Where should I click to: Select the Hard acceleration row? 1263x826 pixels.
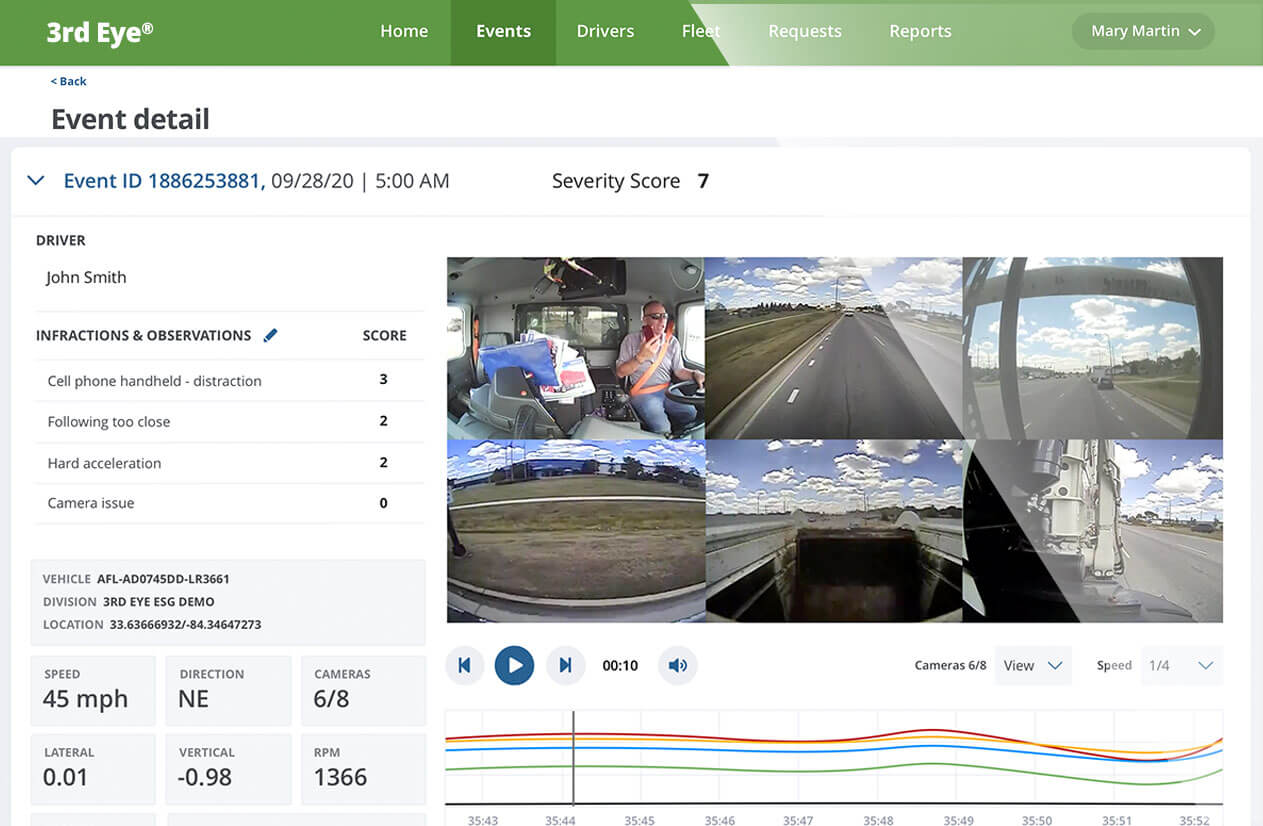pos(228,463)
